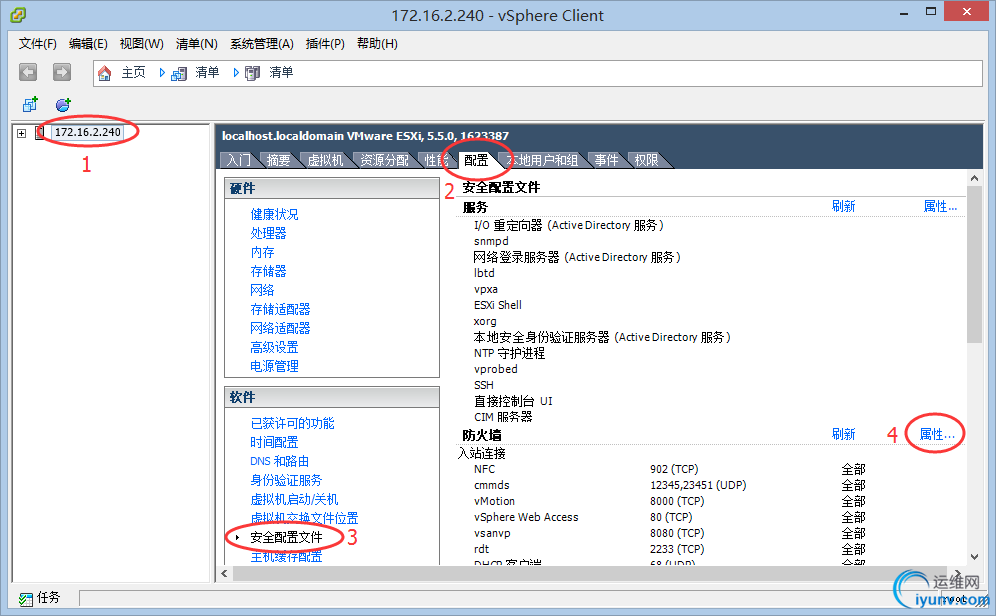Click the vSphere Client title bar icon
The height and width of the screenshot is (616, 996).
18,15
